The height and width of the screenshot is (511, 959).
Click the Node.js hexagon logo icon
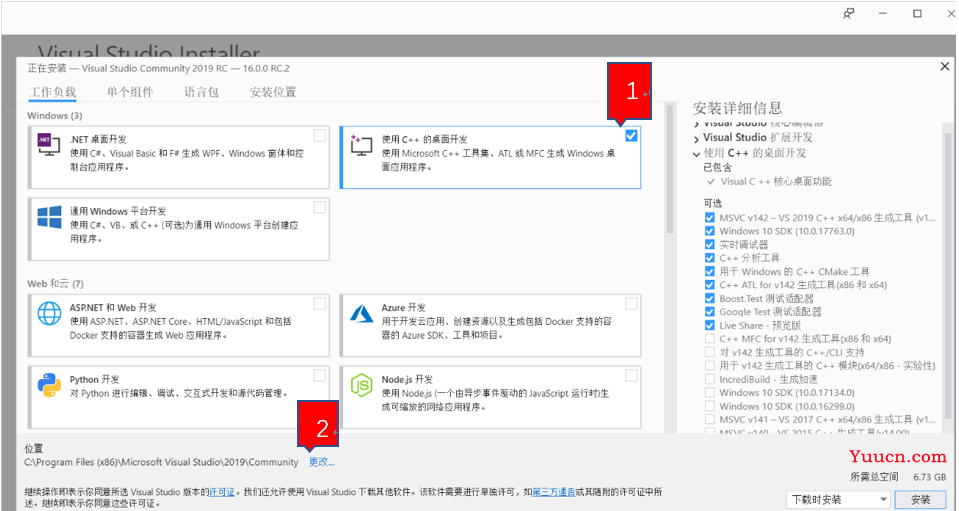tap(361, 385)
